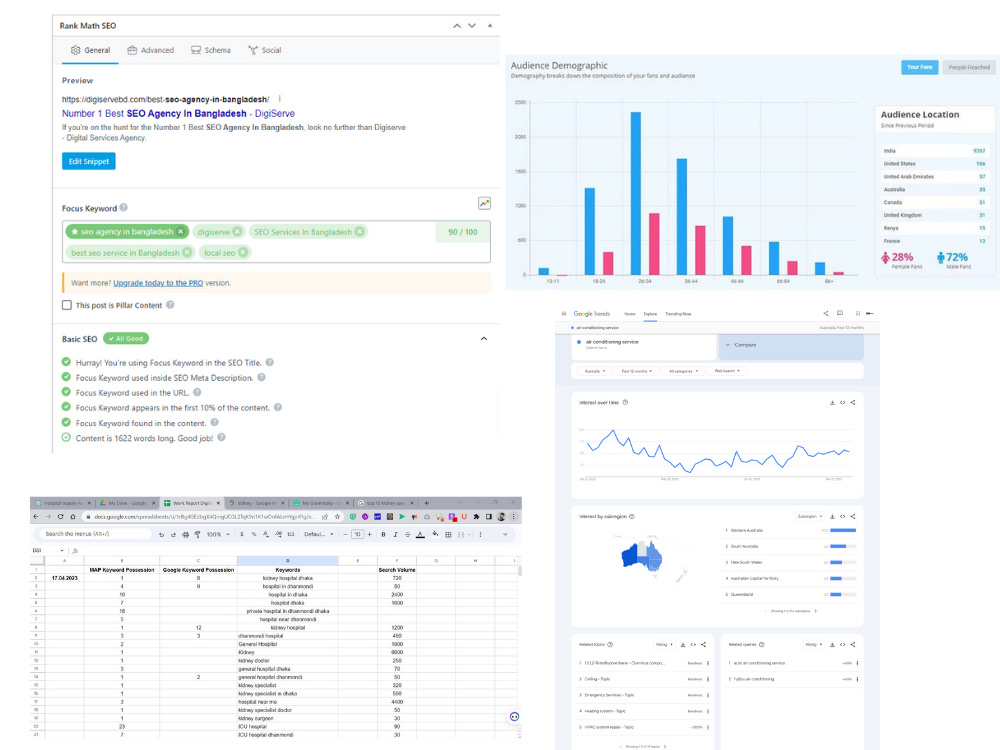This screenshot has height=750, width=1000.
Task: Click Print icon in Sheets toolbar
Action: 185,534
